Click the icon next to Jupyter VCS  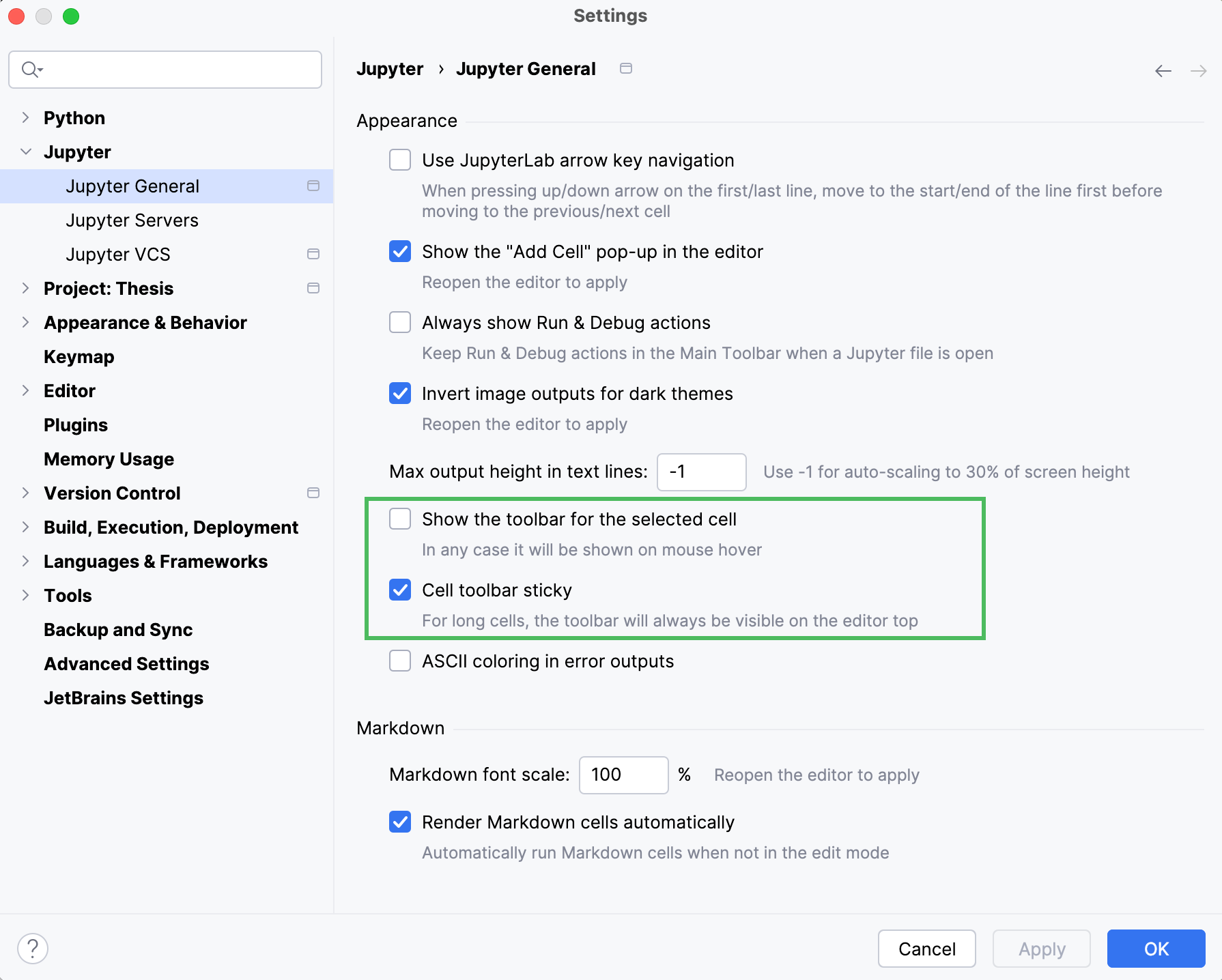coord(313,254)
